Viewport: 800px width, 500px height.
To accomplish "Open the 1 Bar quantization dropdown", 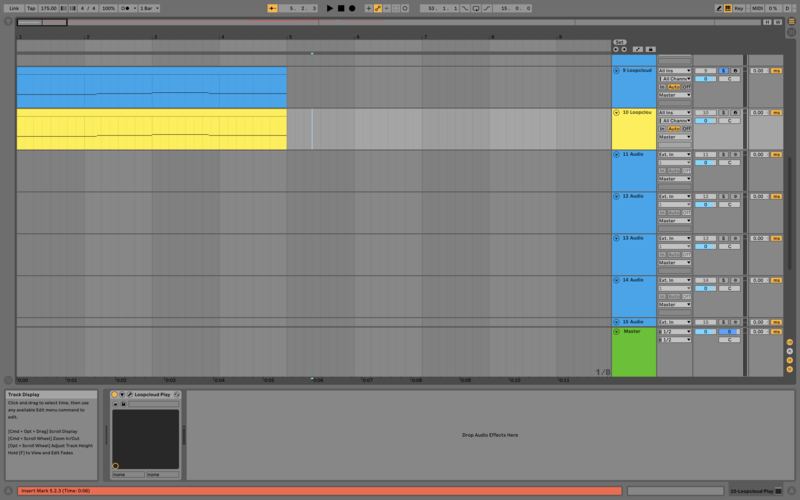I will tap(149, 8).
